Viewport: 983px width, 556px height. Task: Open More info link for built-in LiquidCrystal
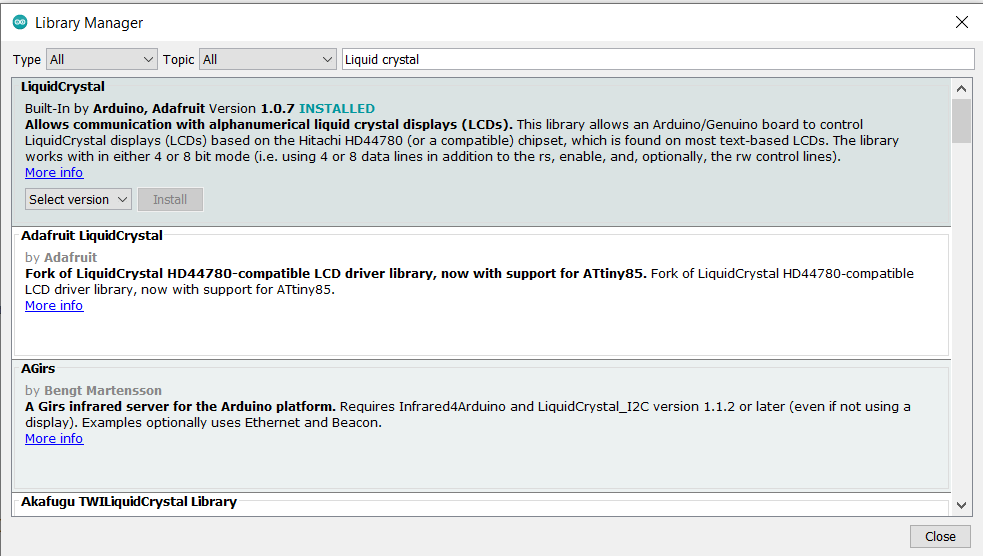[x=54, y=173]
